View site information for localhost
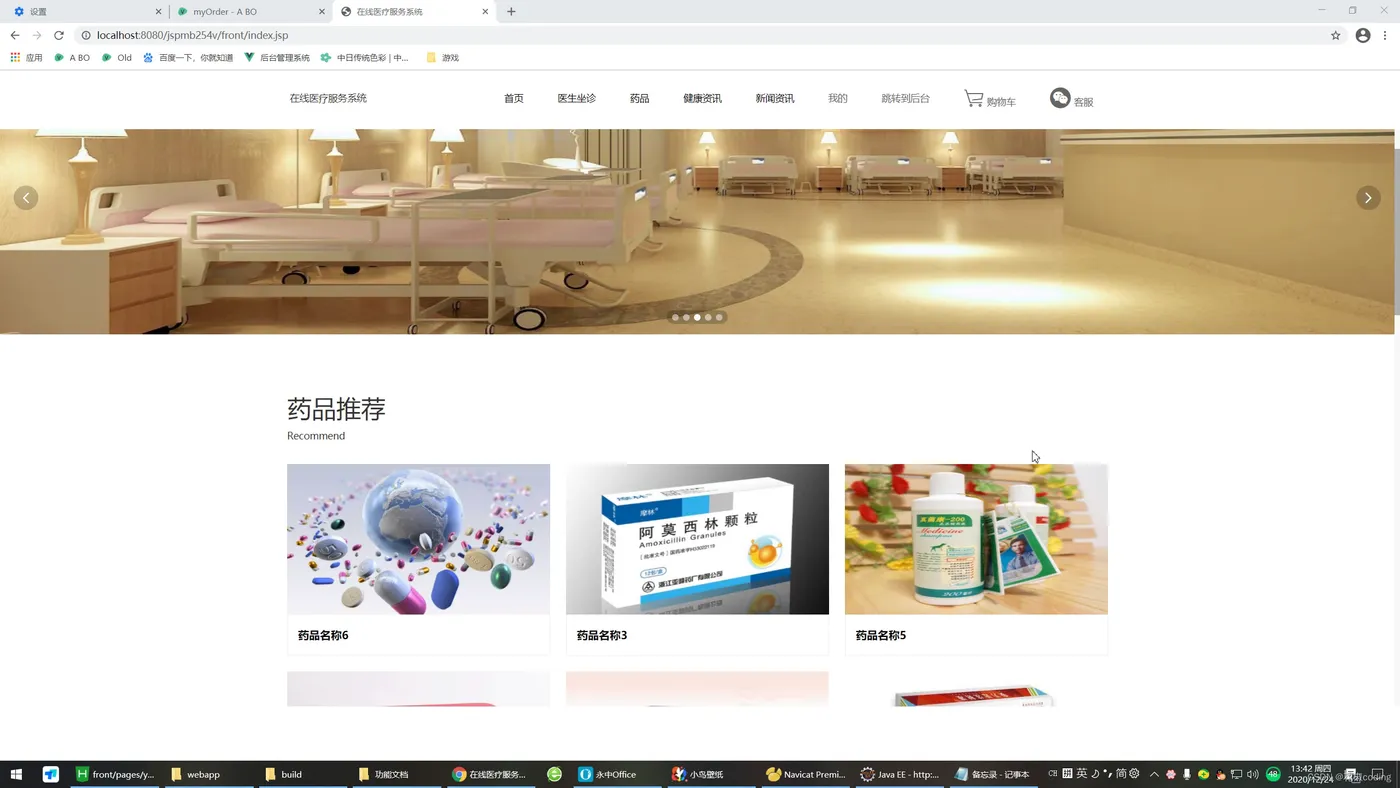This screenshot has height=788, width=1400. coord(86,35)
